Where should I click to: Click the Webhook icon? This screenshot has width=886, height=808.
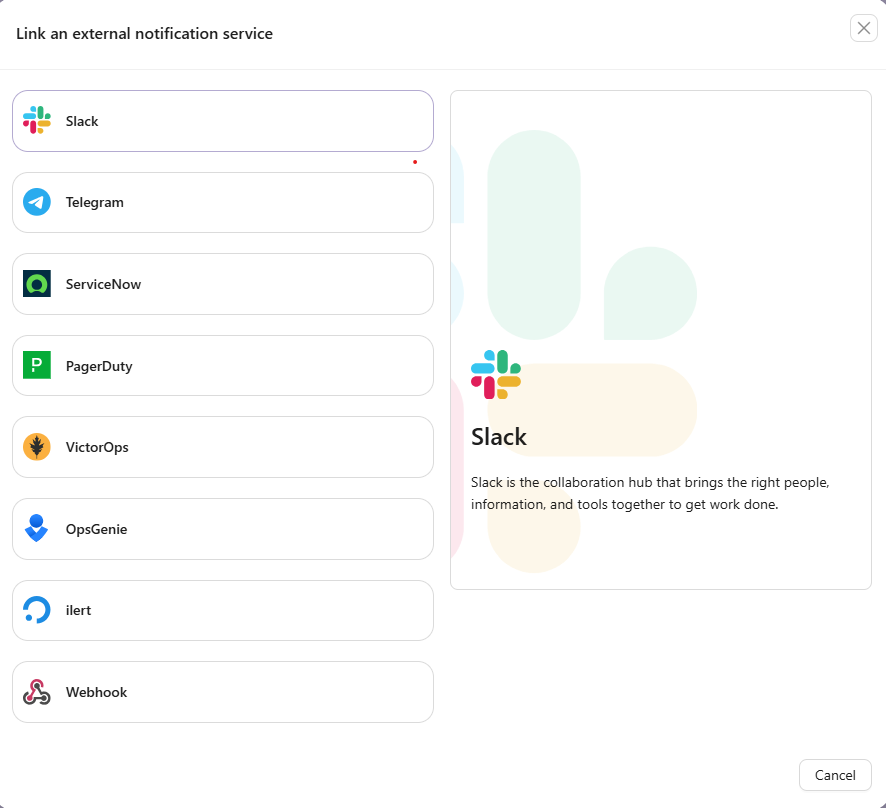[37, 691]
